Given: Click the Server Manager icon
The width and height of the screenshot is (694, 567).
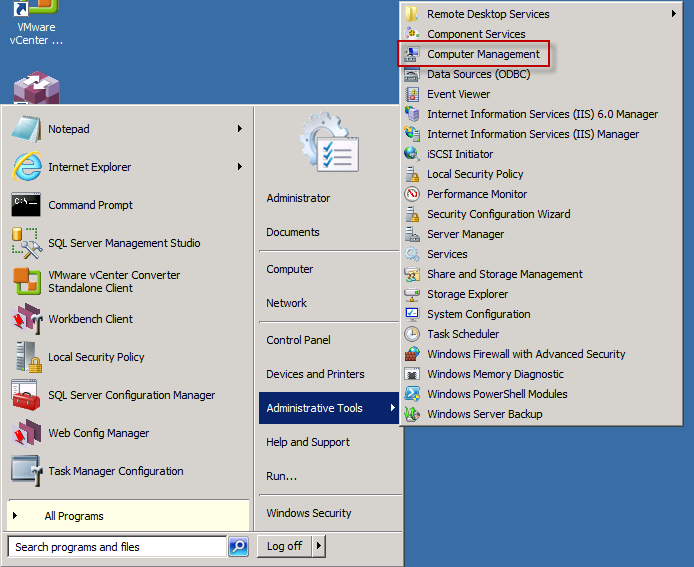Looking at the screenshot, I should click(412, 234).
